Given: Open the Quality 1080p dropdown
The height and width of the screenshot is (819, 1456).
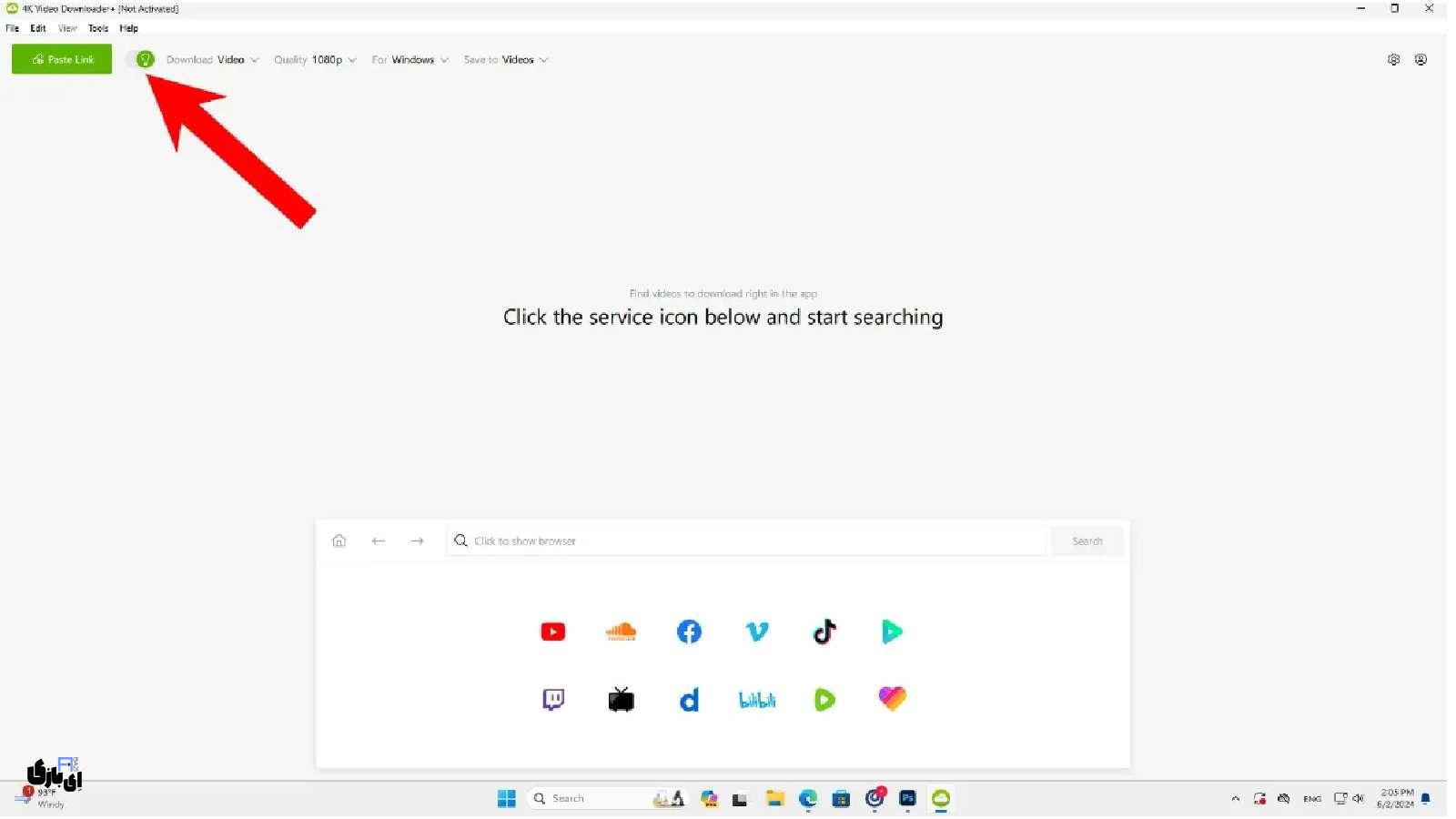Looking at the screenshot, I should (315, 60).
